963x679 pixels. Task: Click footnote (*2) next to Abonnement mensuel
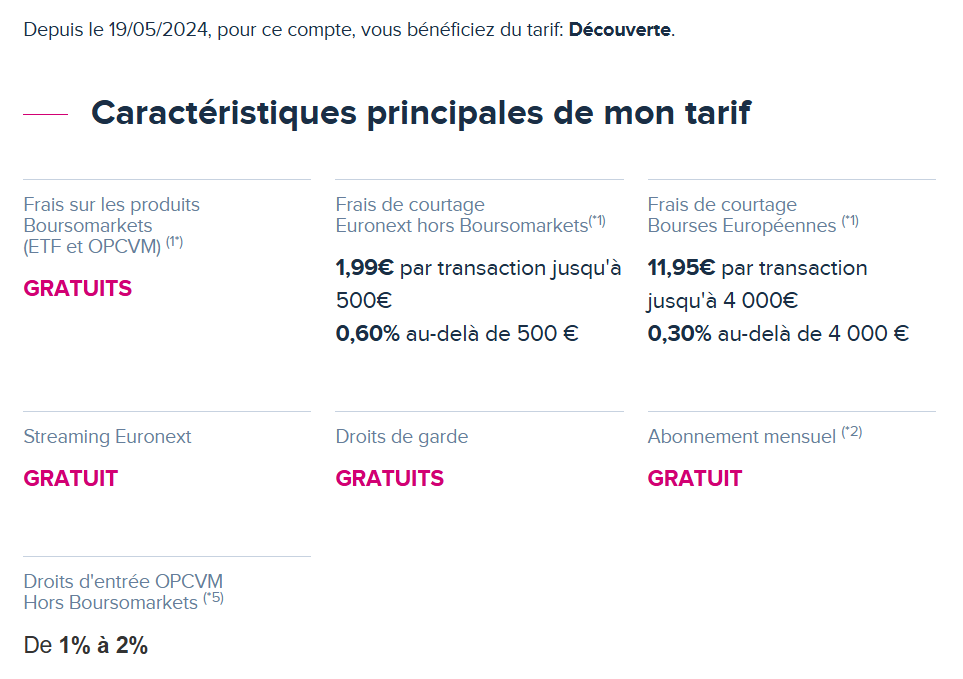tap(852, 432)
